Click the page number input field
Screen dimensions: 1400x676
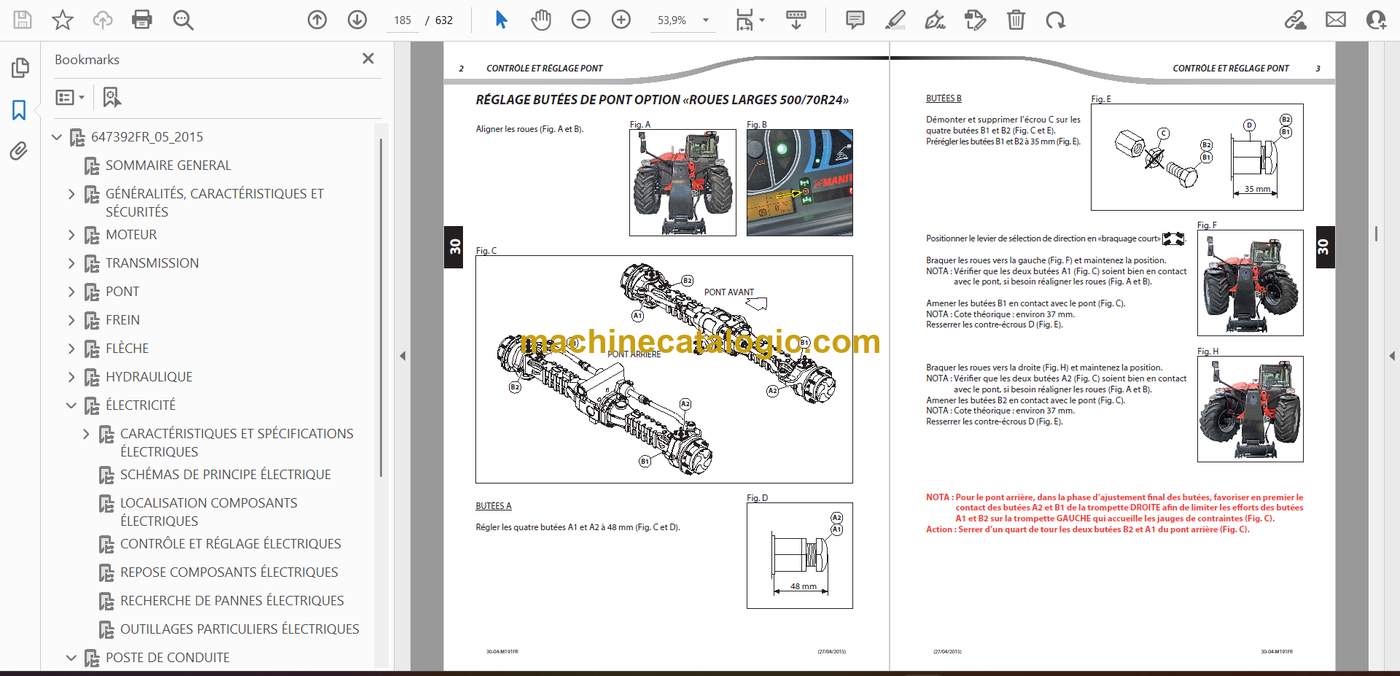click(402, 20)
